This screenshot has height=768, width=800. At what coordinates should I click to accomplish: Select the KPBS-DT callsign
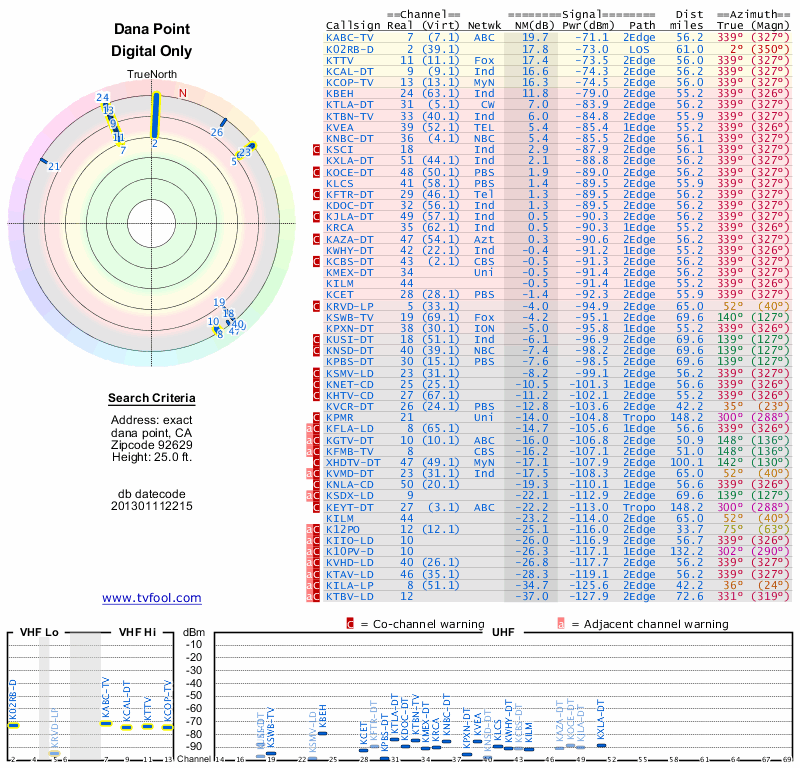[x=350, y=362]
